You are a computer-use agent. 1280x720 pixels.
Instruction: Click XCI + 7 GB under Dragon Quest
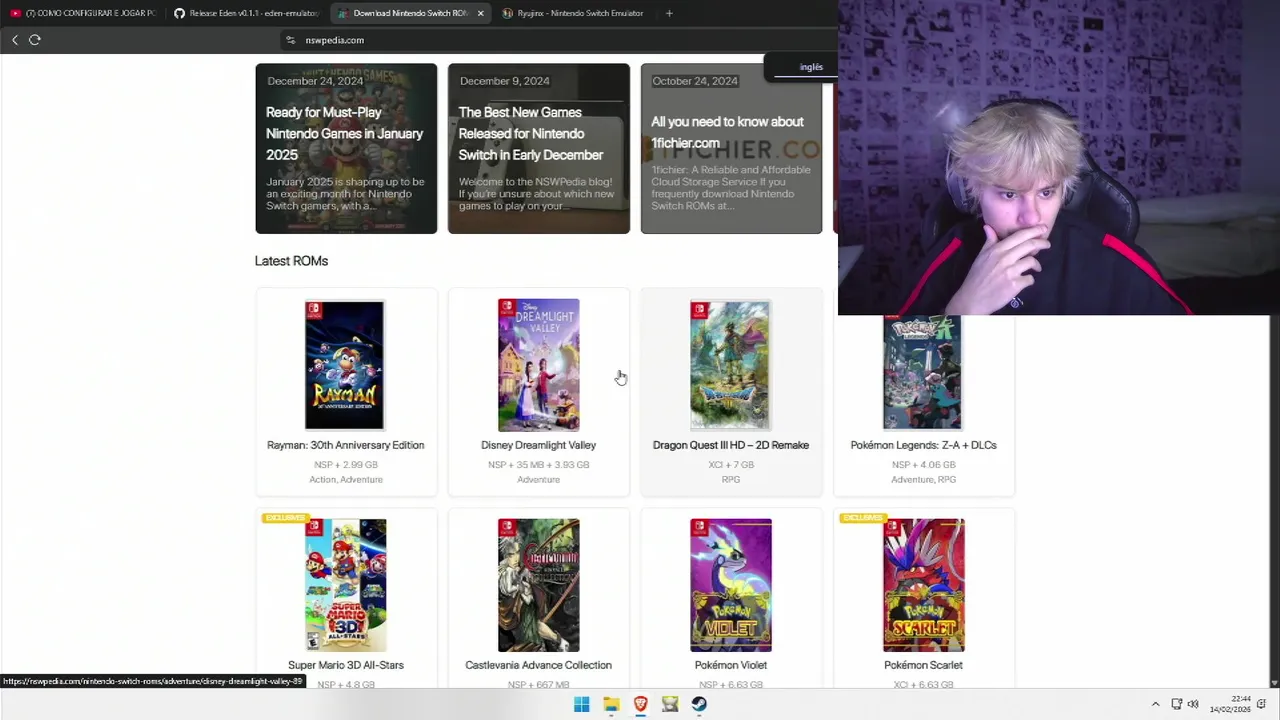[731, 465]
